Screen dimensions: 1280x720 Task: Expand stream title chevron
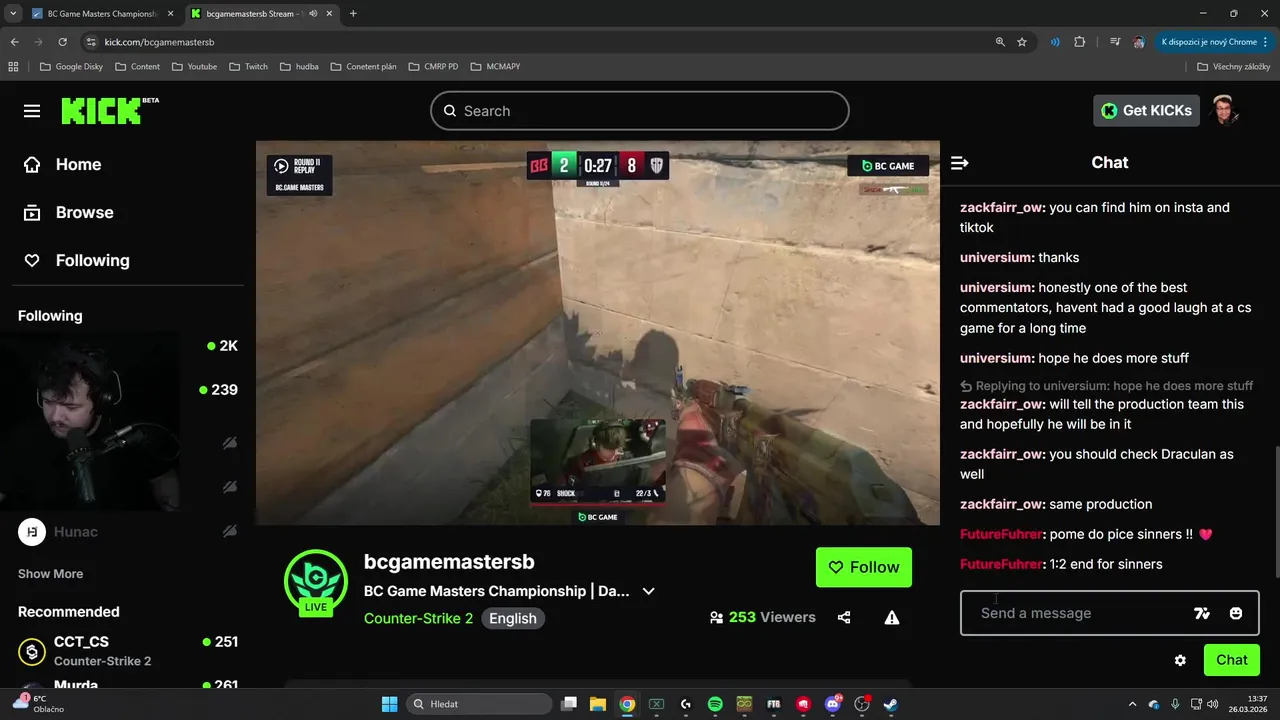[648, 591]
